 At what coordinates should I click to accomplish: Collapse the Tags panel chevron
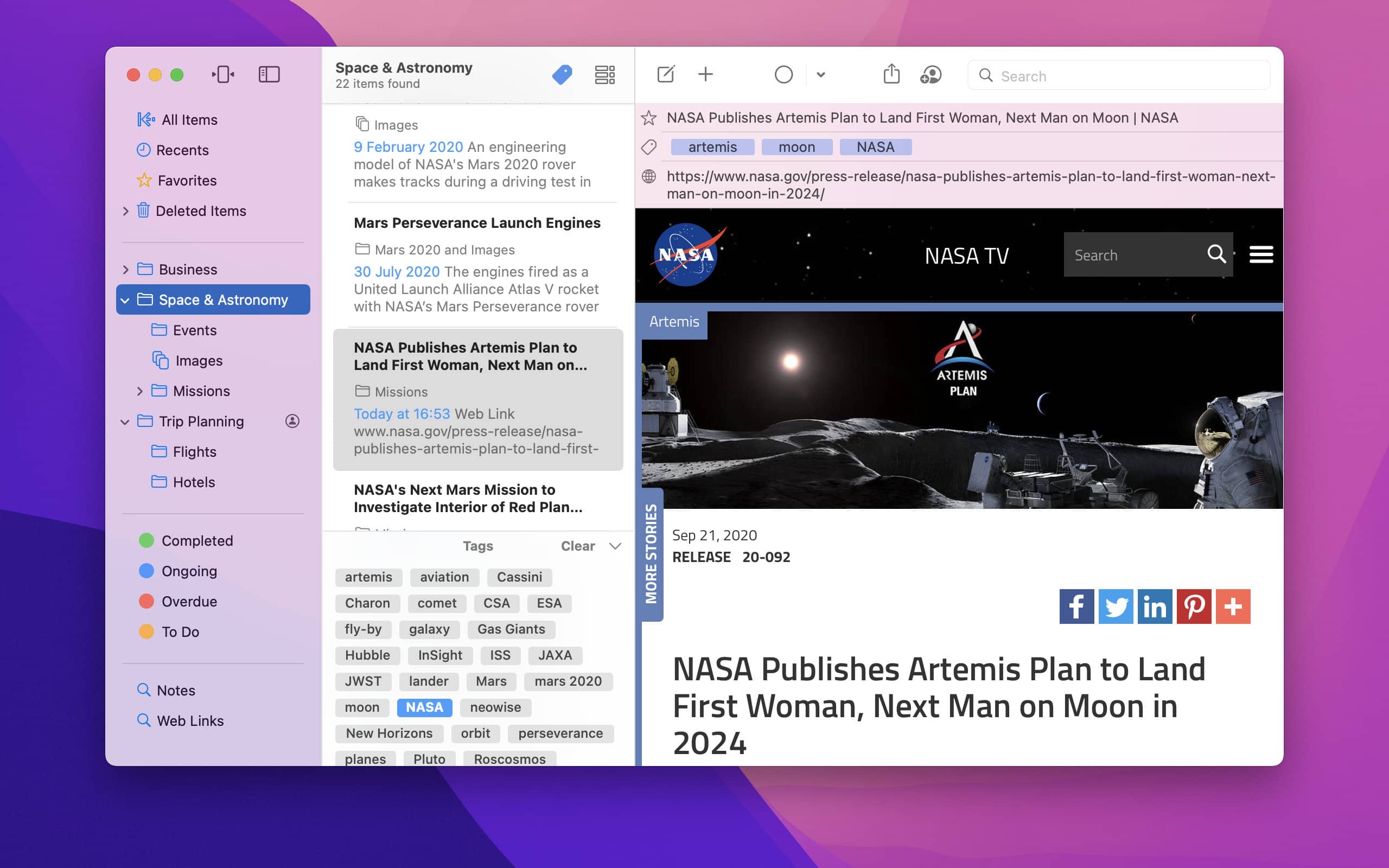pos(615,546)
